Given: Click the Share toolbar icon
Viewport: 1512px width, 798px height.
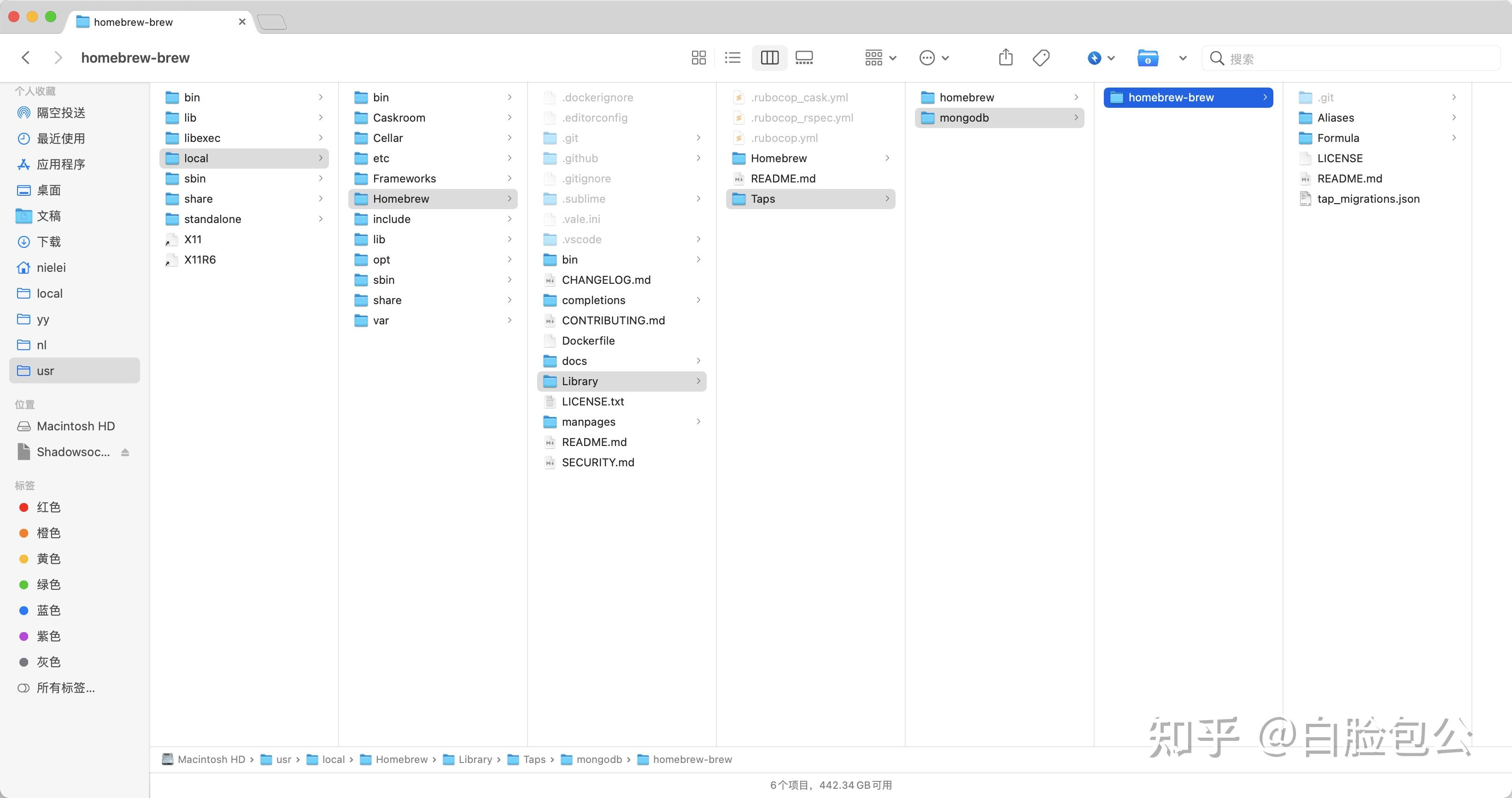Looking at the screenshot, I should (x=1005, y=58).
